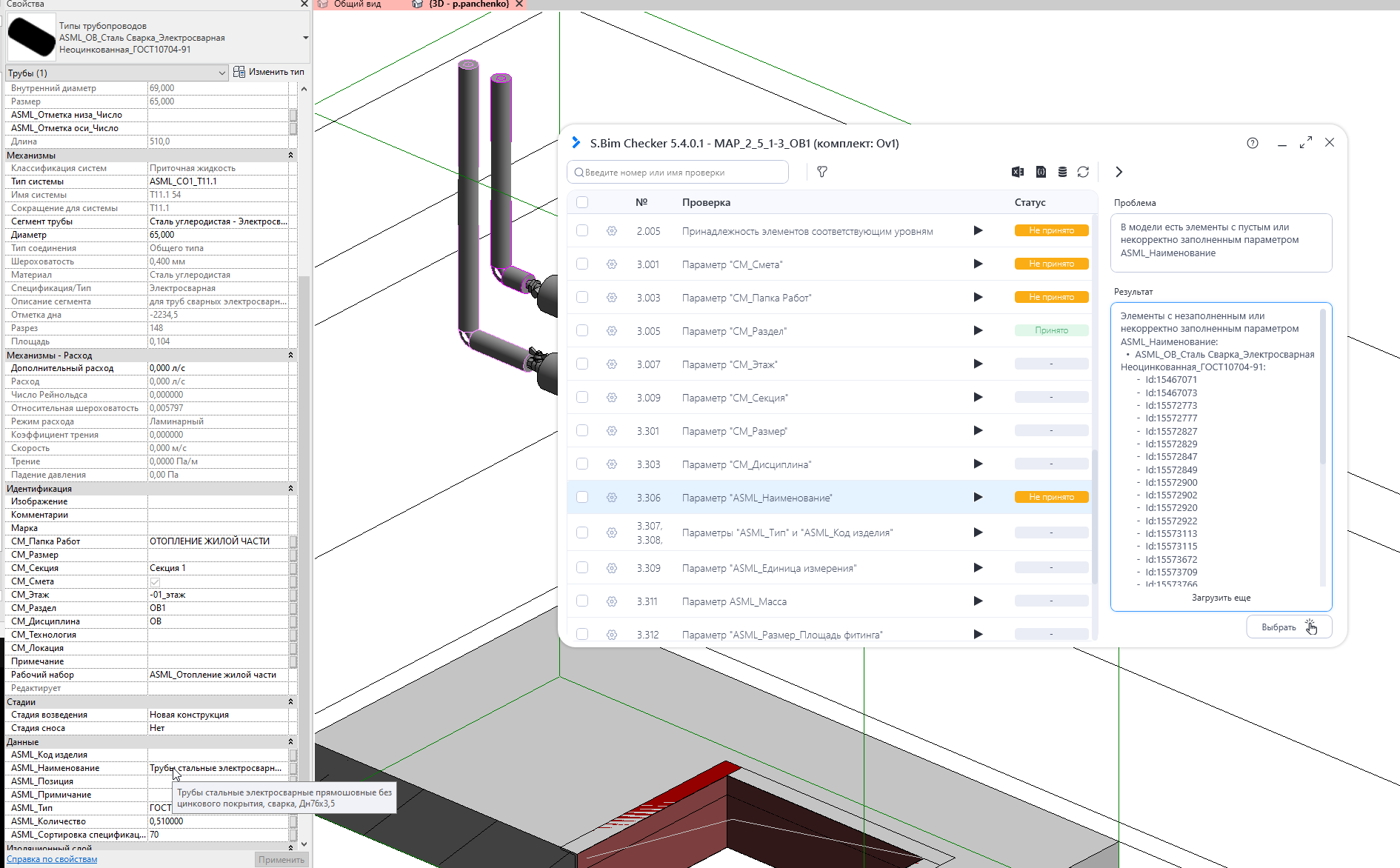Click the "№" column header
Image resolution: width=1400 pixels, height=868 pixels.
[641, 202]
